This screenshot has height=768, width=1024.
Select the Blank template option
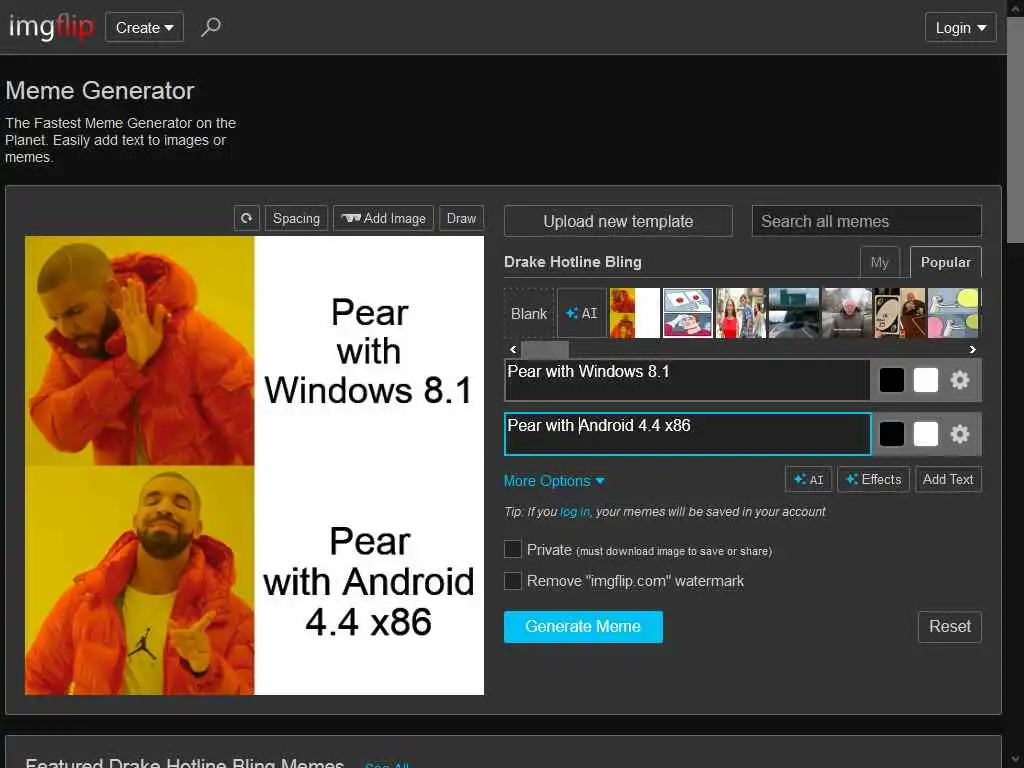(x=529, y=313)
